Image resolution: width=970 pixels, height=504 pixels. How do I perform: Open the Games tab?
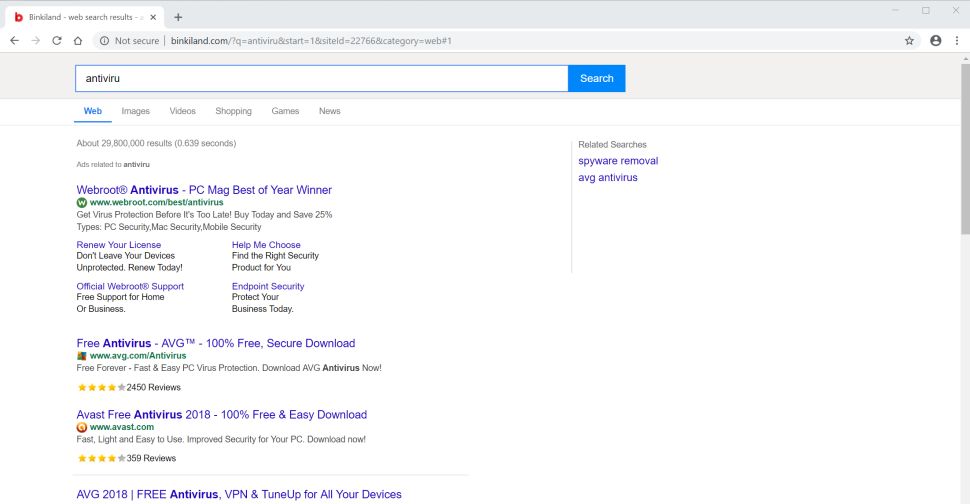(285, 111)
